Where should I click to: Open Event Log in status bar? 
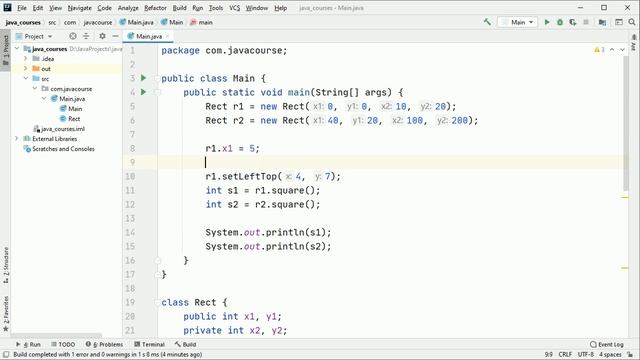tap(607, 344)
